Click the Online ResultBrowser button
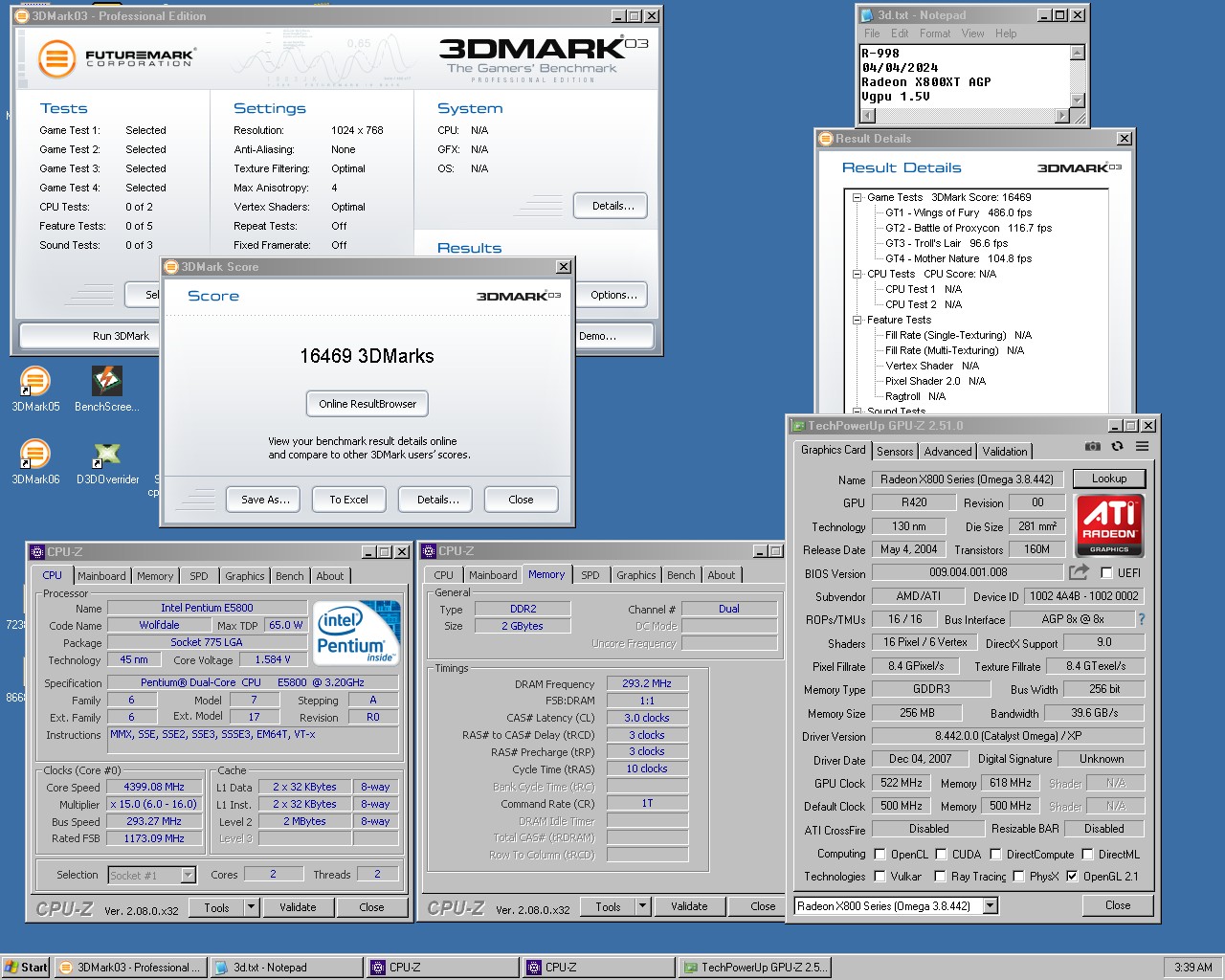Screen dimensions: 1225x980 tap(367, 404)
